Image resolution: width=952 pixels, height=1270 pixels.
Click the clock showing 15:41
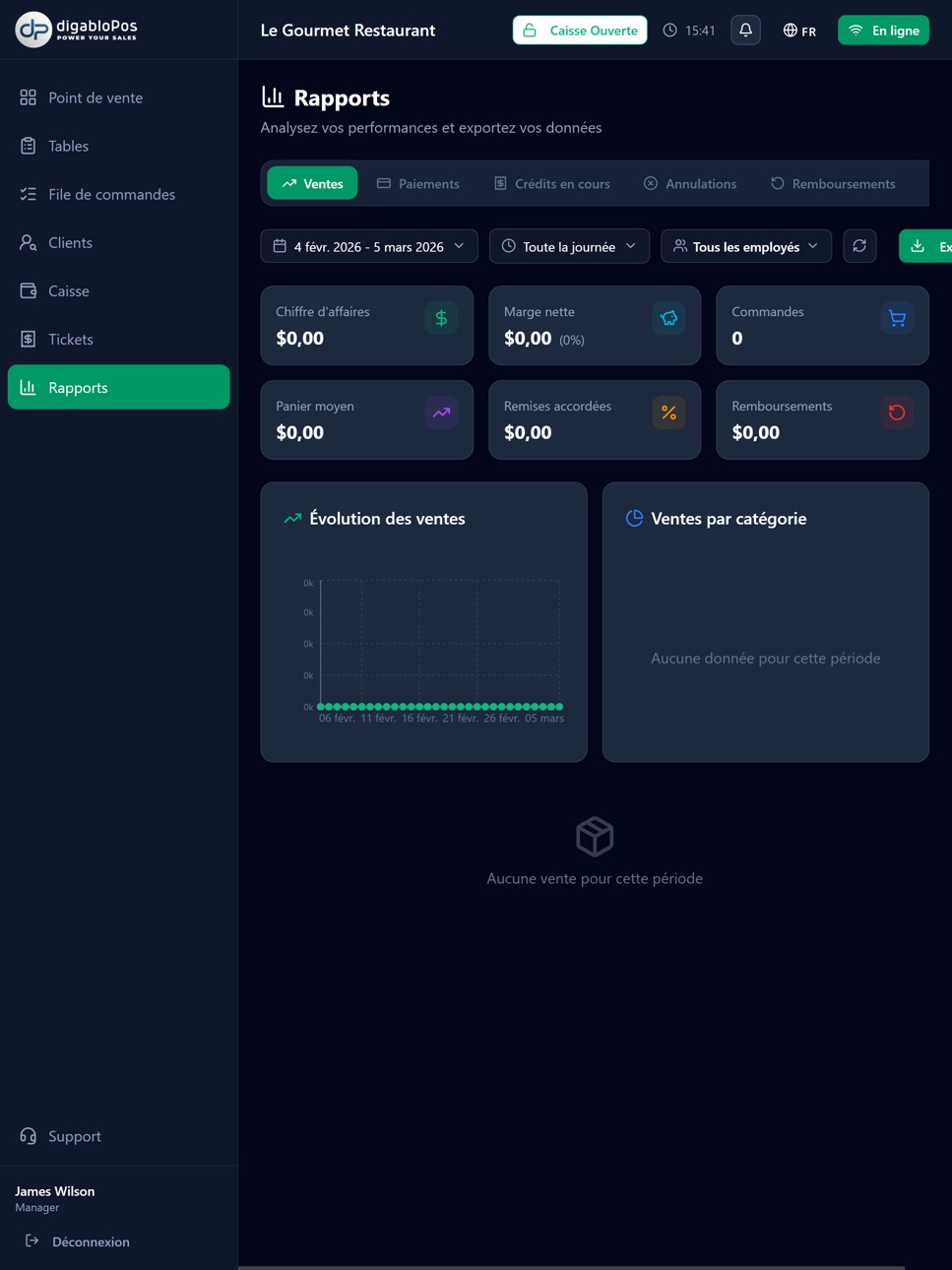[x=689, y=31]
